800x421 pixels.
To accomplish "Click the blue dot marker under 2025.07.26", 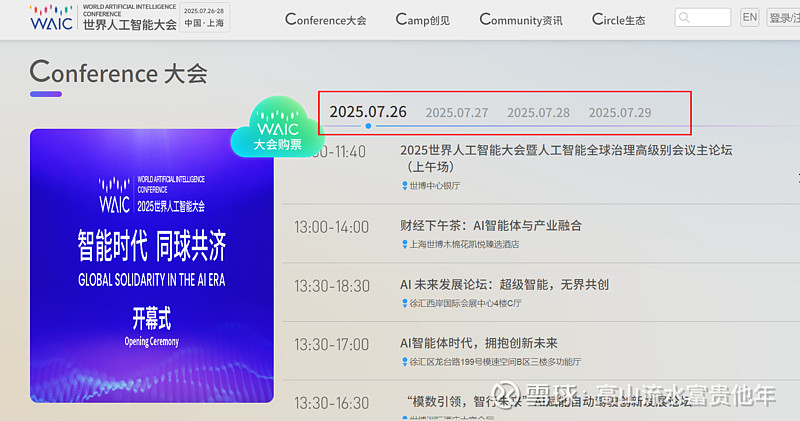I will 368,126.
